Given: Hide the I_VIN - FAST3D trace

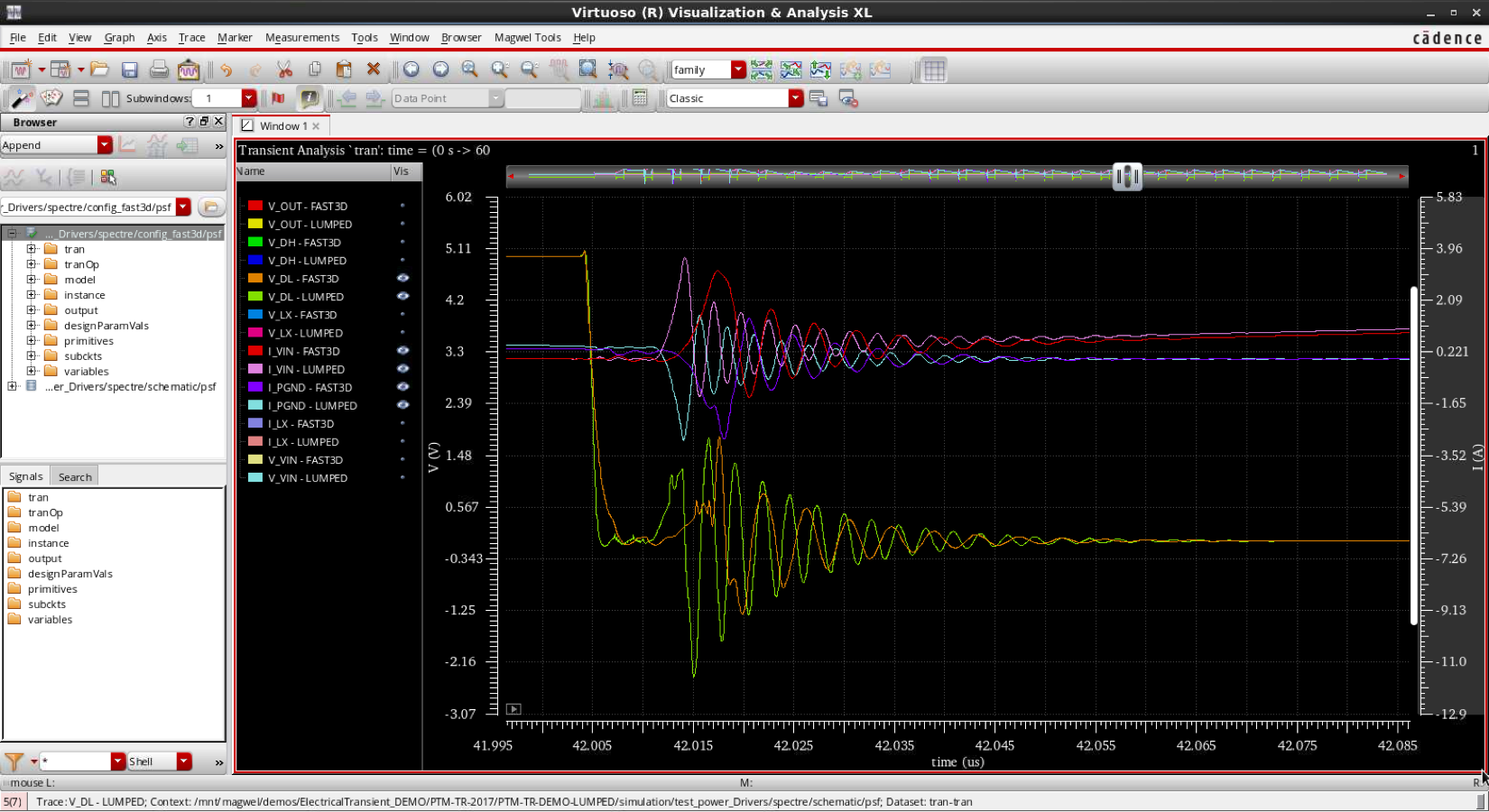Looking at the screenshot, I should point(402,350).
